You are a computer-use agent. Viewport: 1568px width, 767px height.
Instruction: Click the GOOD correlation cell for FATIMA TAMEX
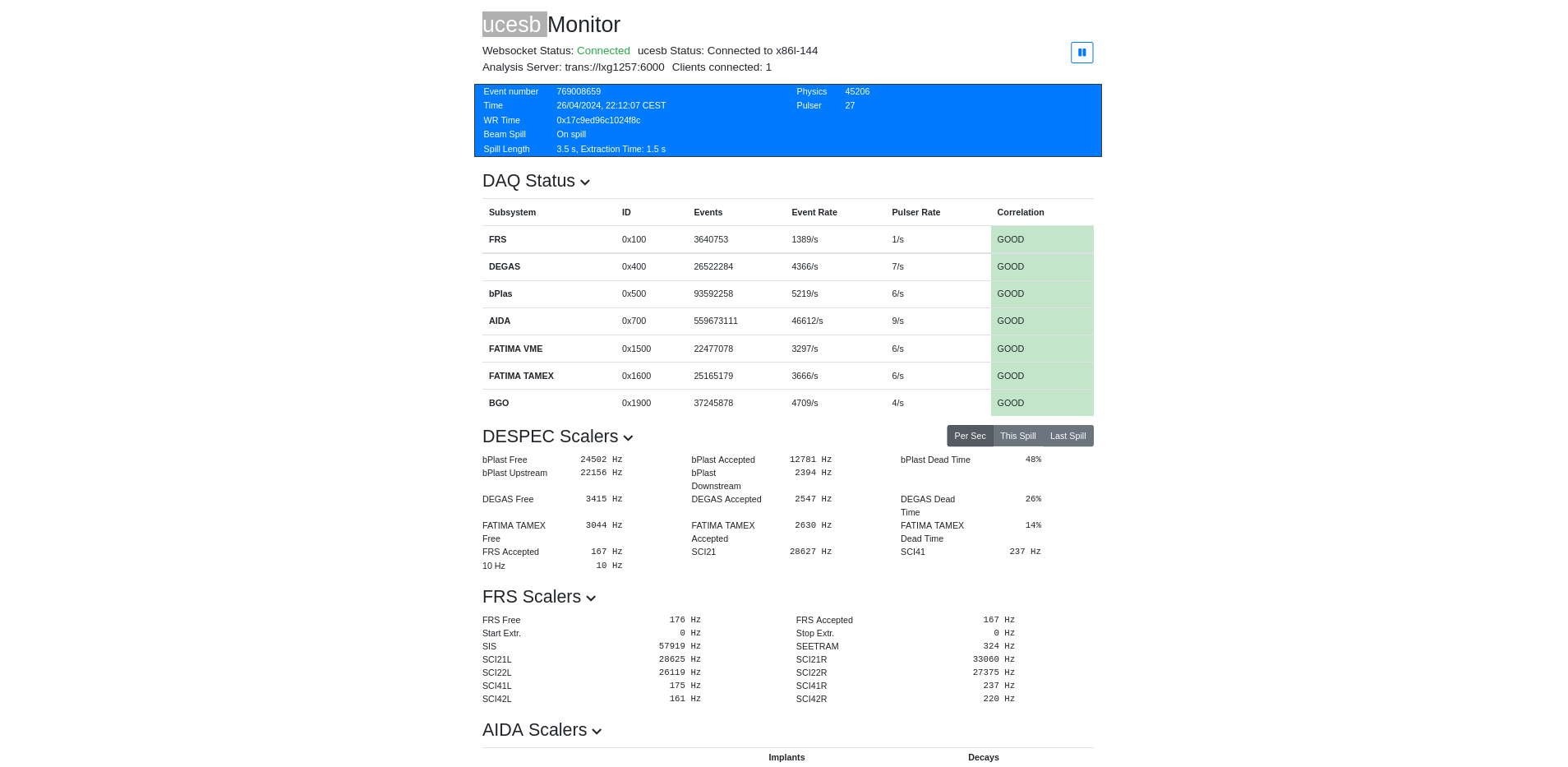pyautogui.click(x=1042, y=376)
